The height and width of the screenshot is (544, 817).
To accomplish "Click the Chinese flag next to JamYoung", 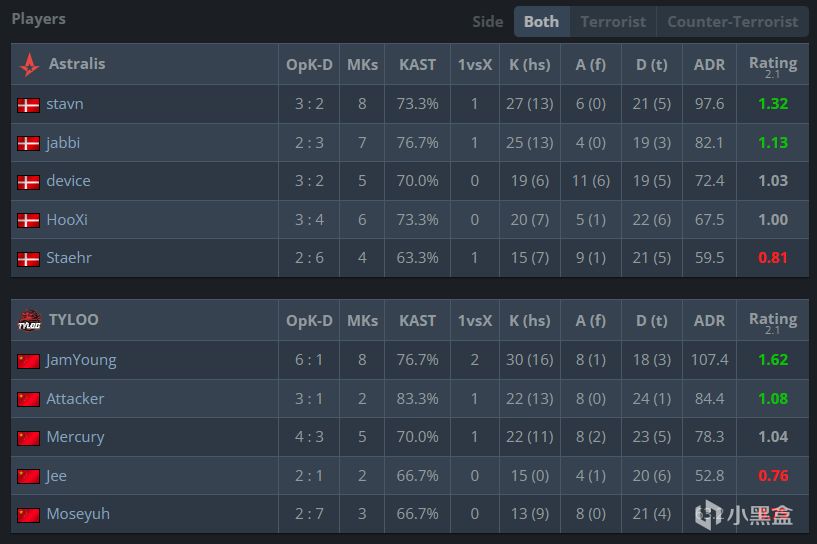I will point(28,361).
